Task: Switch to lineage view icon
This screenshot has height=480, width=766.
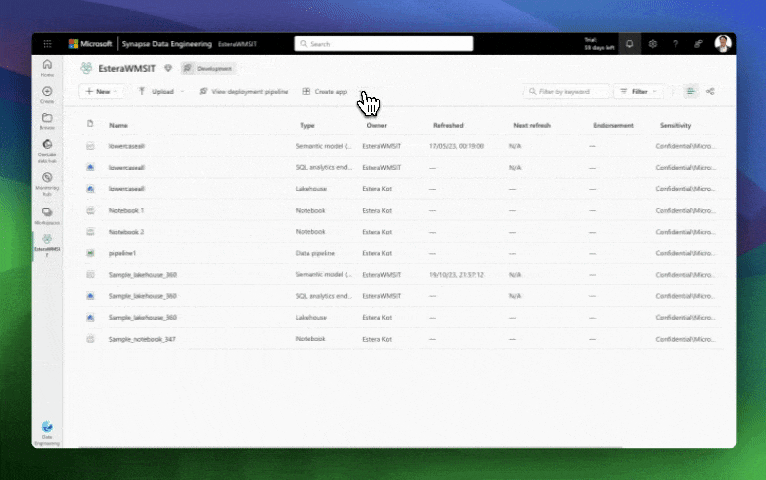Action: point(710,91)
